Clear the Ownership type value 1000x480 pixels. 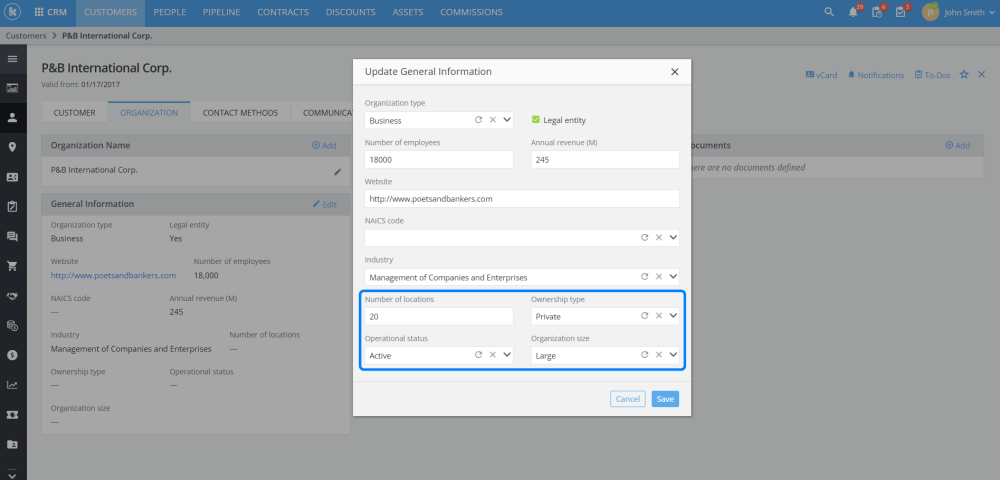[659, 316]
